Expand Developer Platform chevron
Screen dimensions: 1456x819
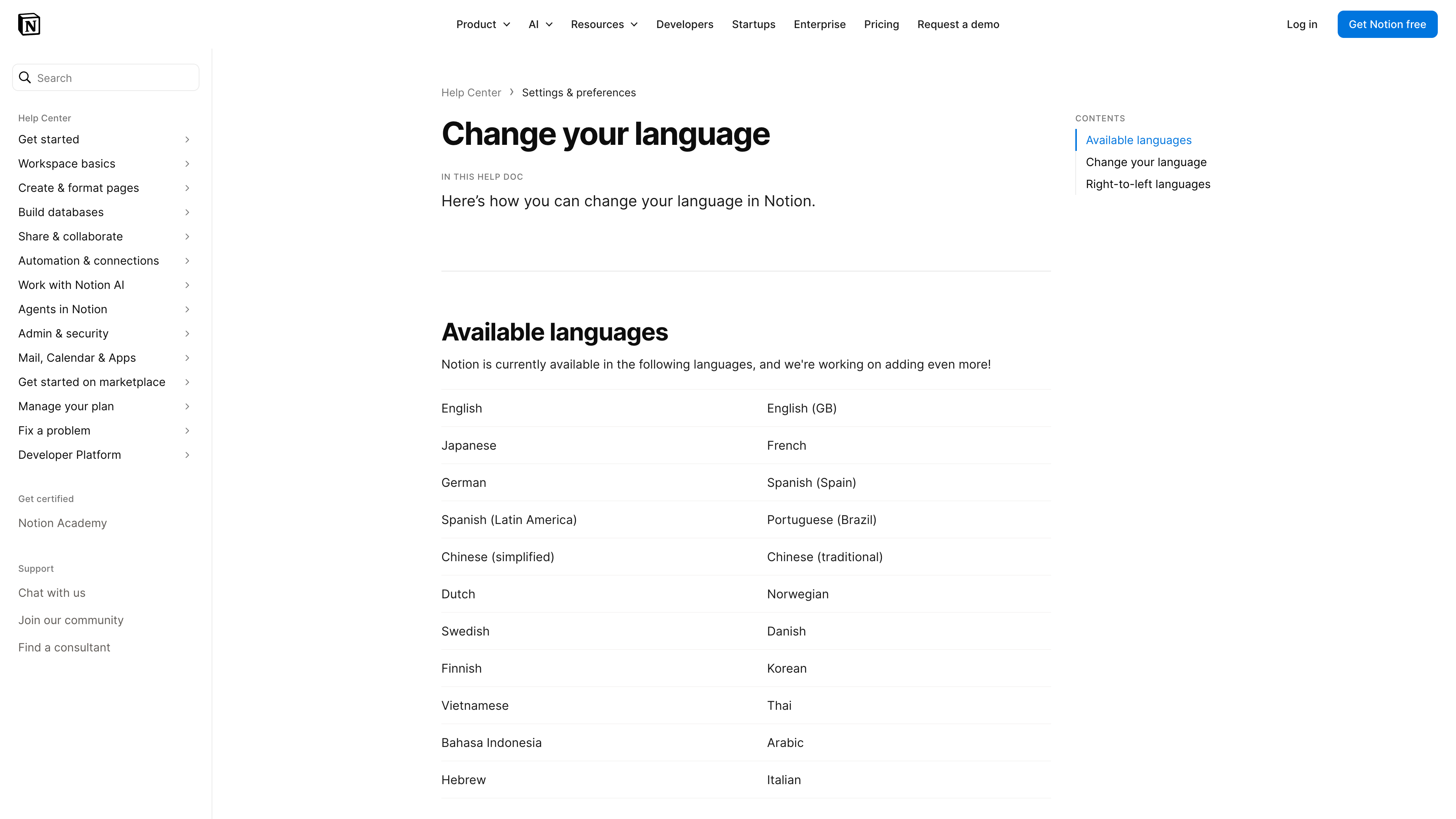pyautogui.click(x=187, y=455)
